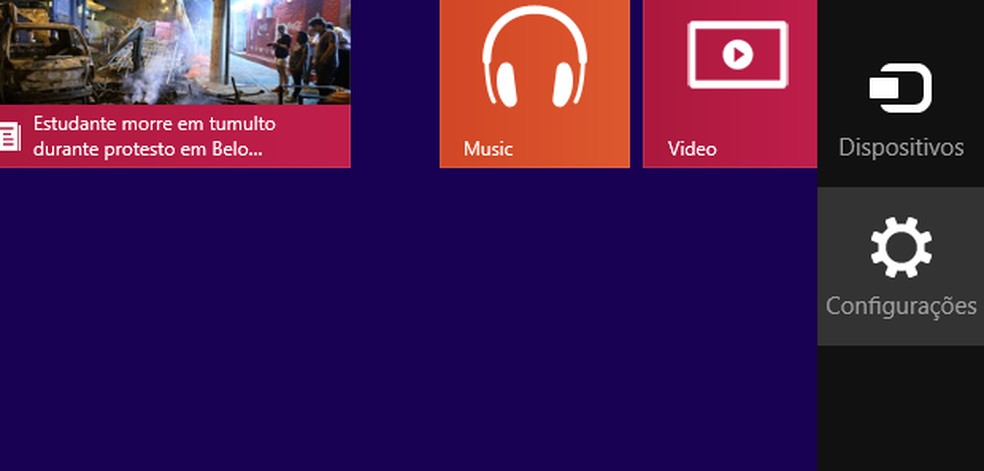Open headline "Estudante morre em tumulto"
The image size is (984, 471).
154,124
